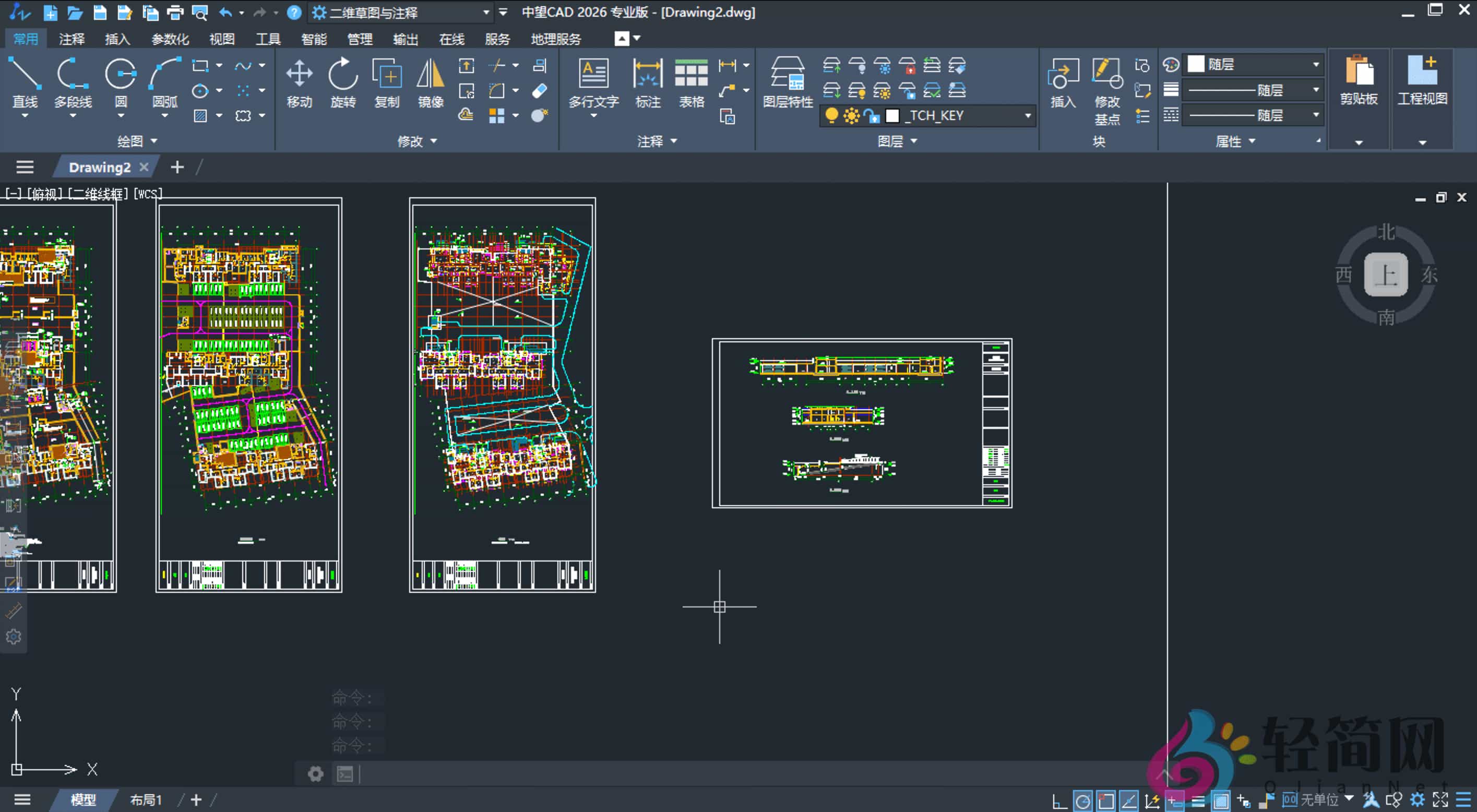Switch to the 布局1 layout tab
The height and width of the screenshot is (812, 1477).
(x=146, y=800)
